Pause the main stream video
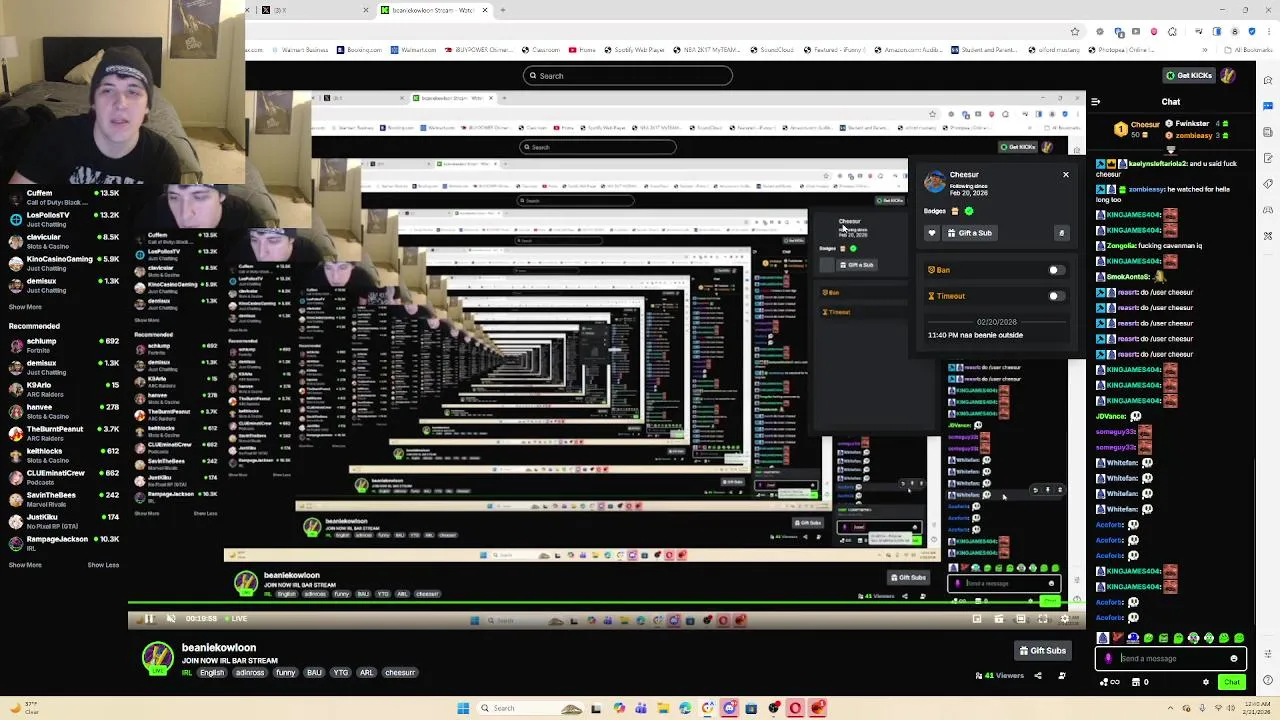The image size is (1280, 720). (x=149, y=619)
